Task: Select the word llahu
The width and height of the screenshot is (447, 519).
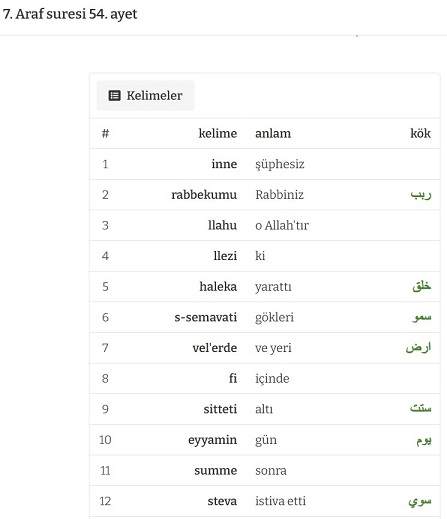Action: tap(222, 225)
